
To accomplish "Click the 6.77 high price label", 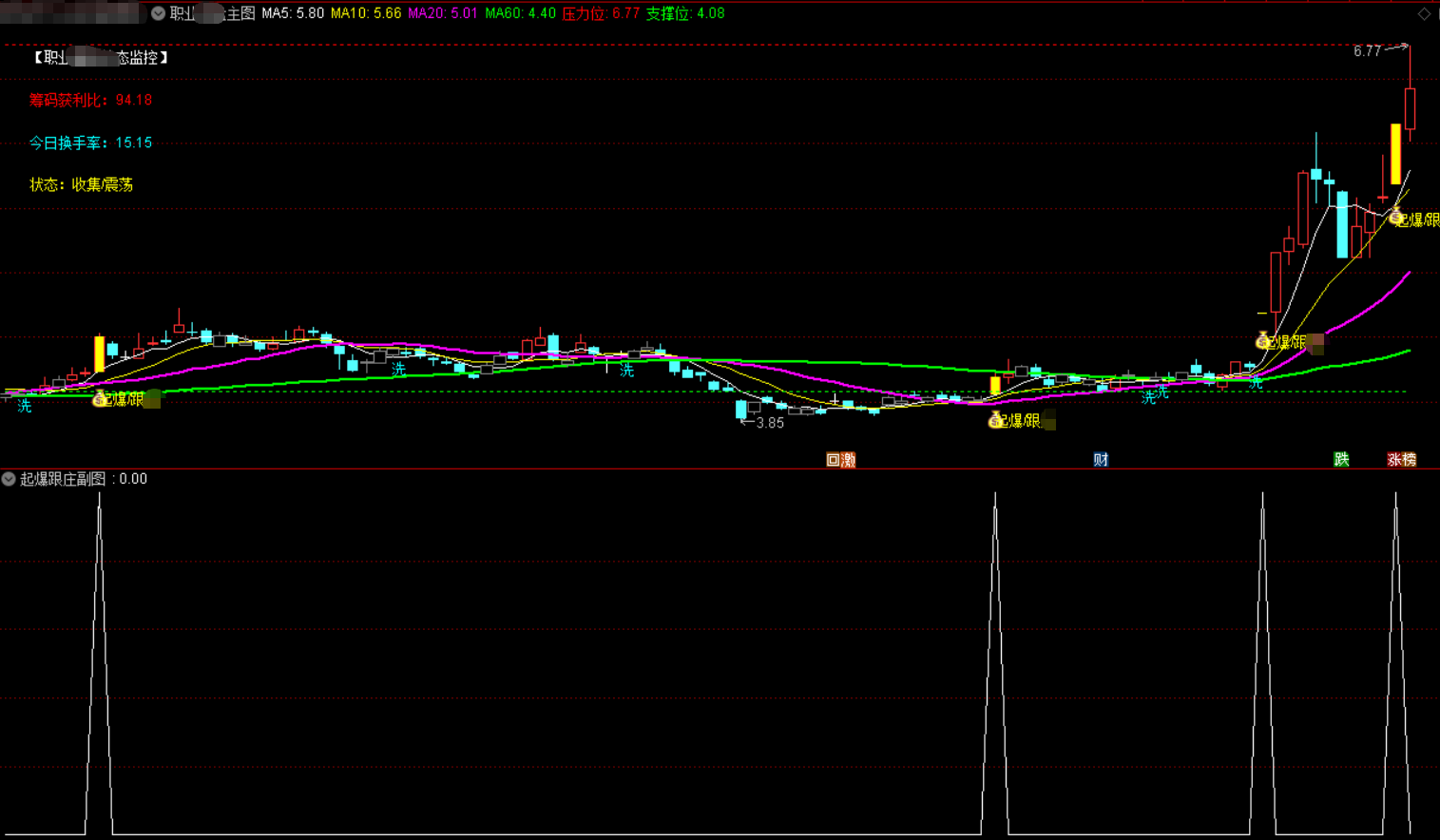I will point(1367,51).
